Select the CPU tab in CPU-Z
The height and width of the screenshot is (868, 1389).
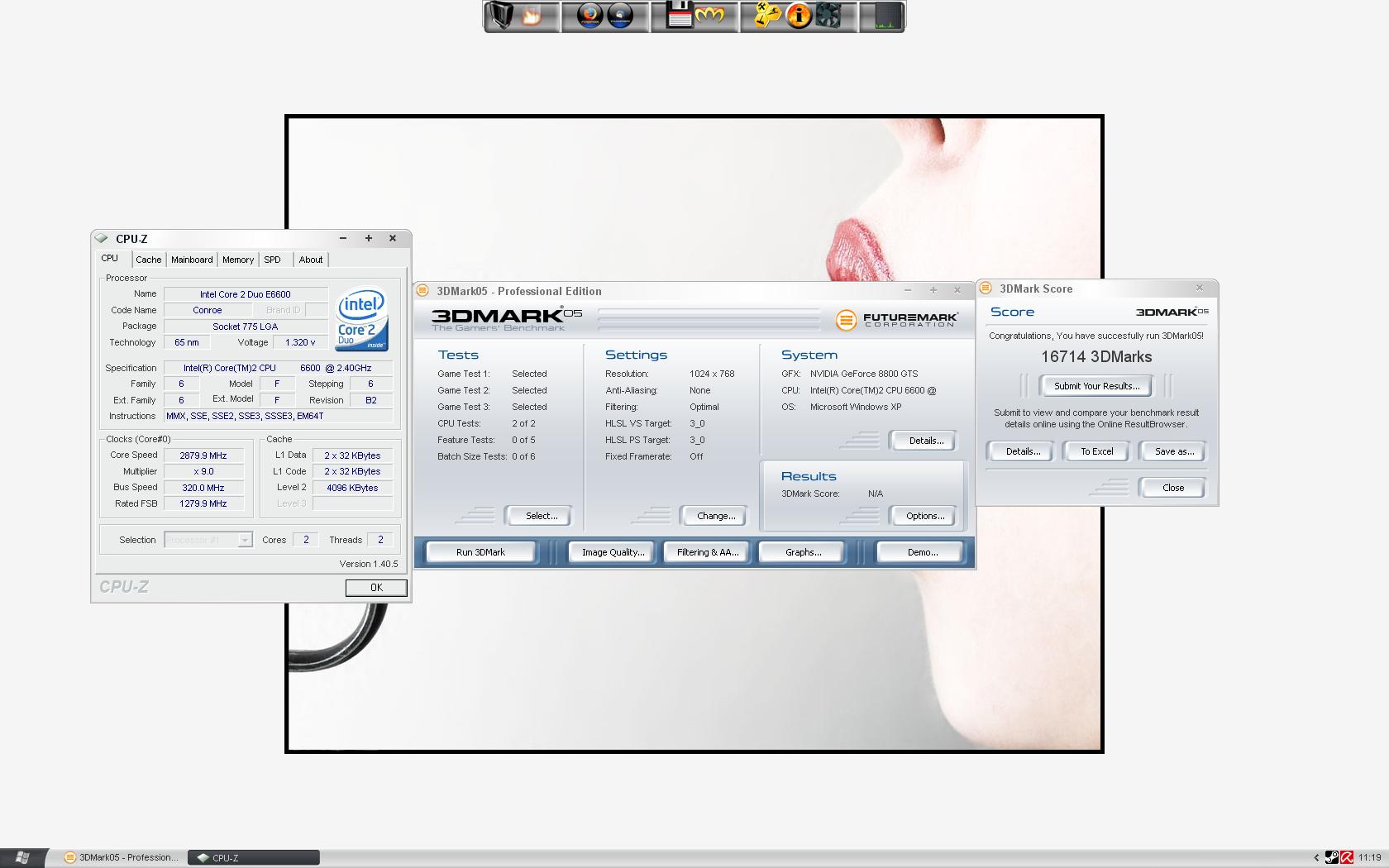point(110,258)
